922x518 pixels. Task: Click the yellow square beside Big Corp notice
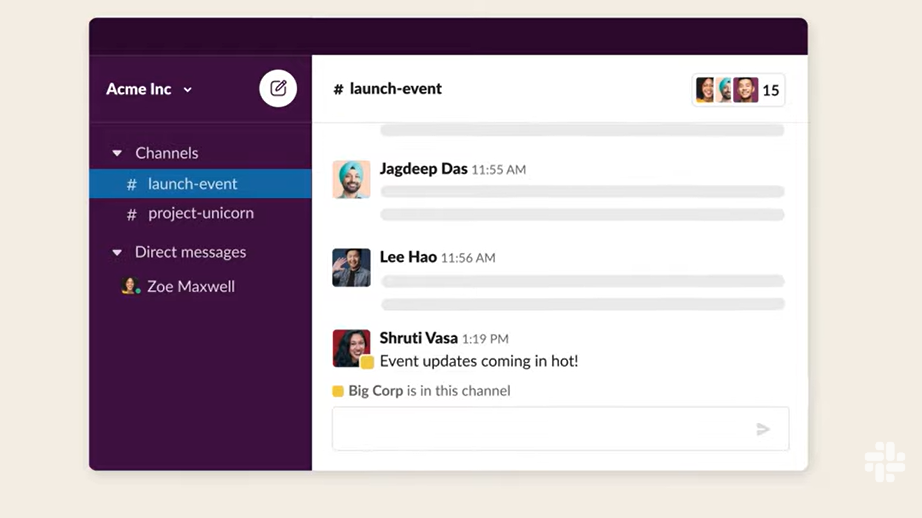(338, 391)
